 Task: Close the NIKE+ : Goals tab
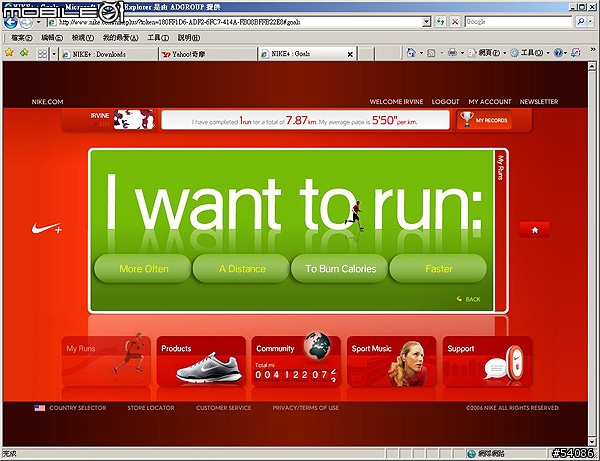350,54
